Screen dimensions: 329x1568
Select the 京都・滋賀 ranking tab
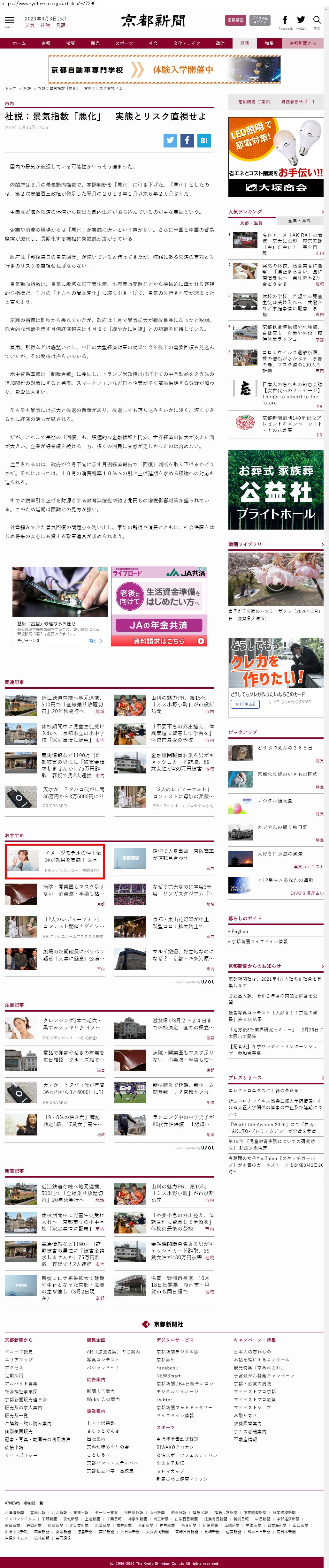point(252,223)
